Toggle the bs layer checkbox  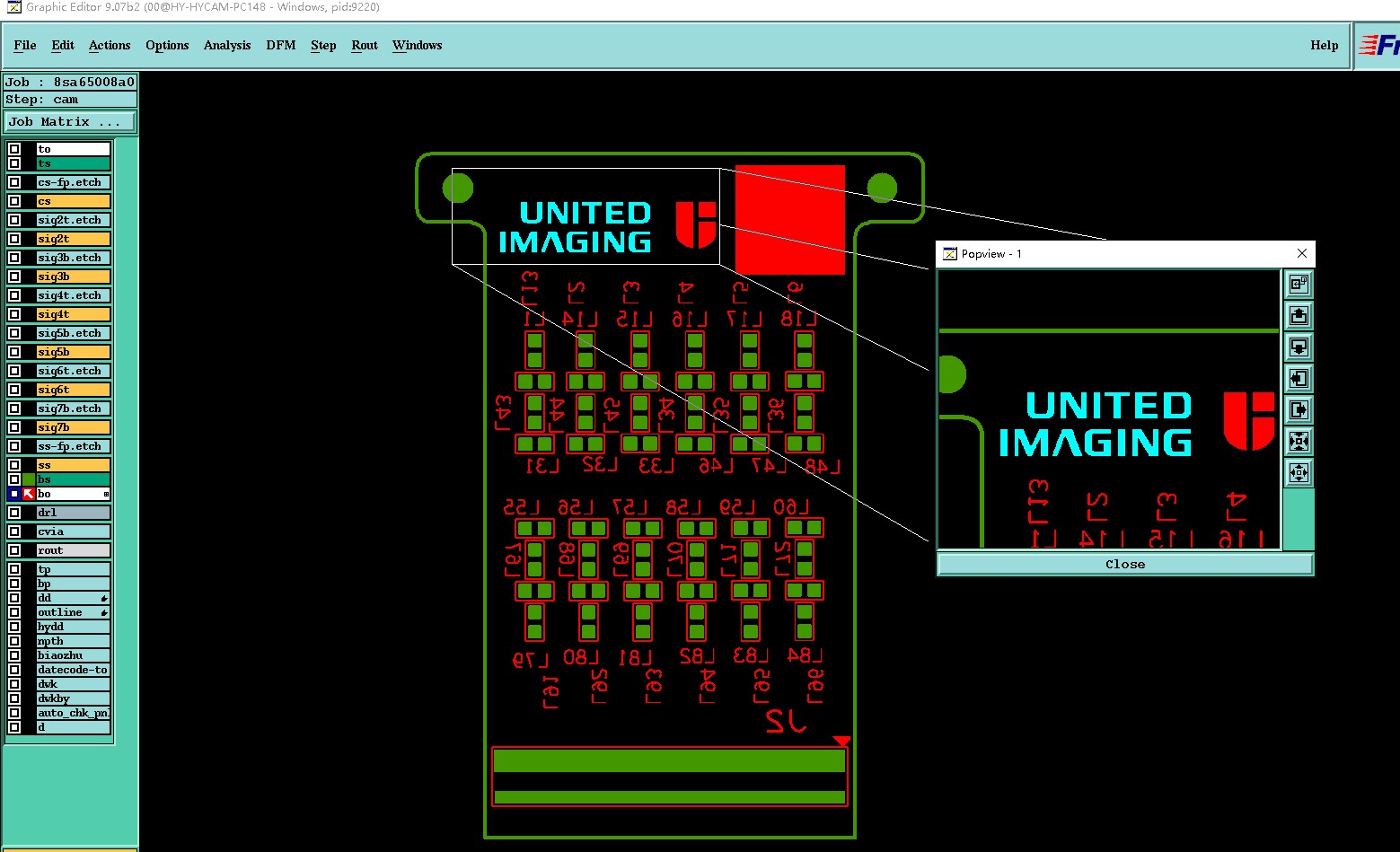coord(14,479)
